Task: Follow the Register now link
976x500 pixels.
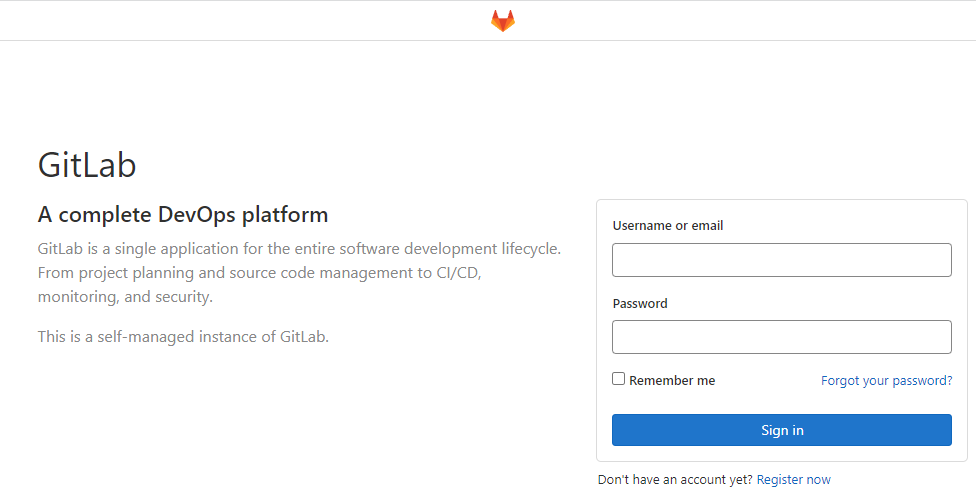Action: click(x=794, y=479)
